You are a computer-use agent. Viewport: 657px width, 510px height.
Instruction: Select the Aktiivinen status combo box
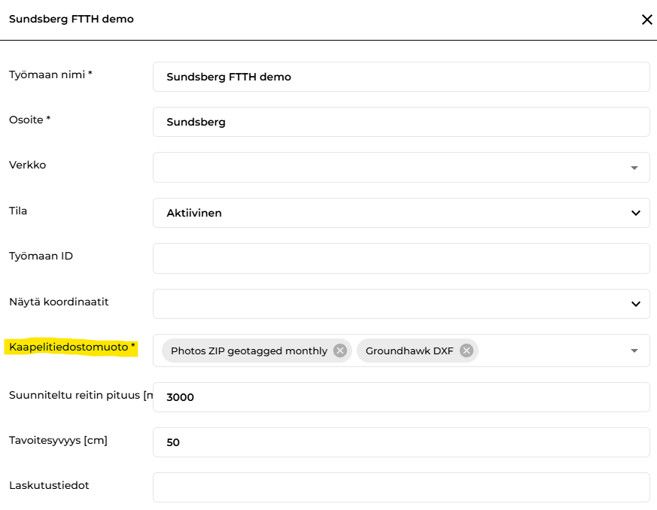(401, 213)
